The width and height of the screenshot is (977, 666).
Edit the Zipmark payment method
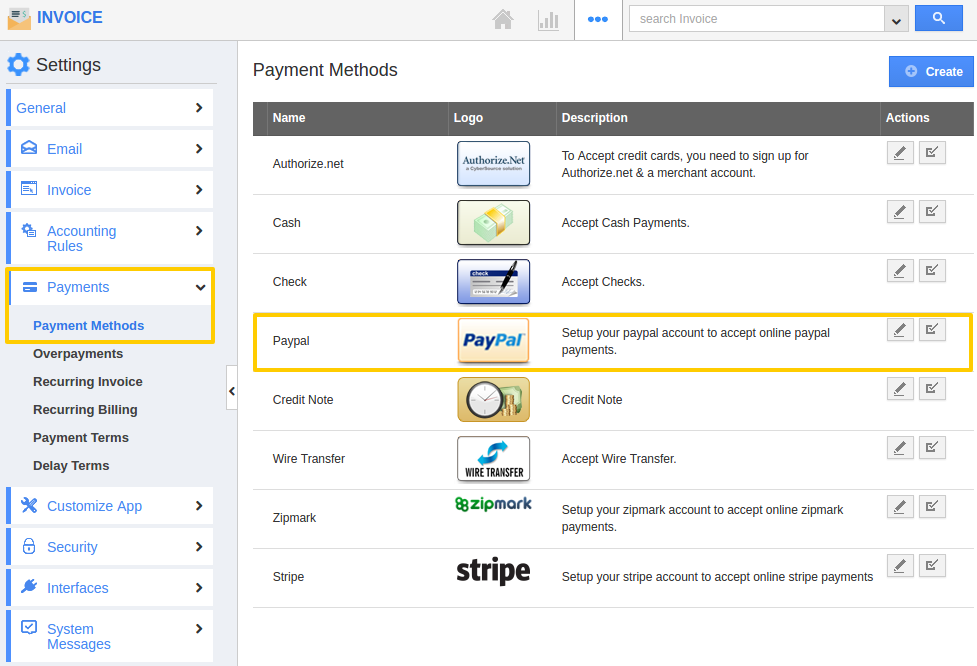pyautogui.click(x=900, y=507)
